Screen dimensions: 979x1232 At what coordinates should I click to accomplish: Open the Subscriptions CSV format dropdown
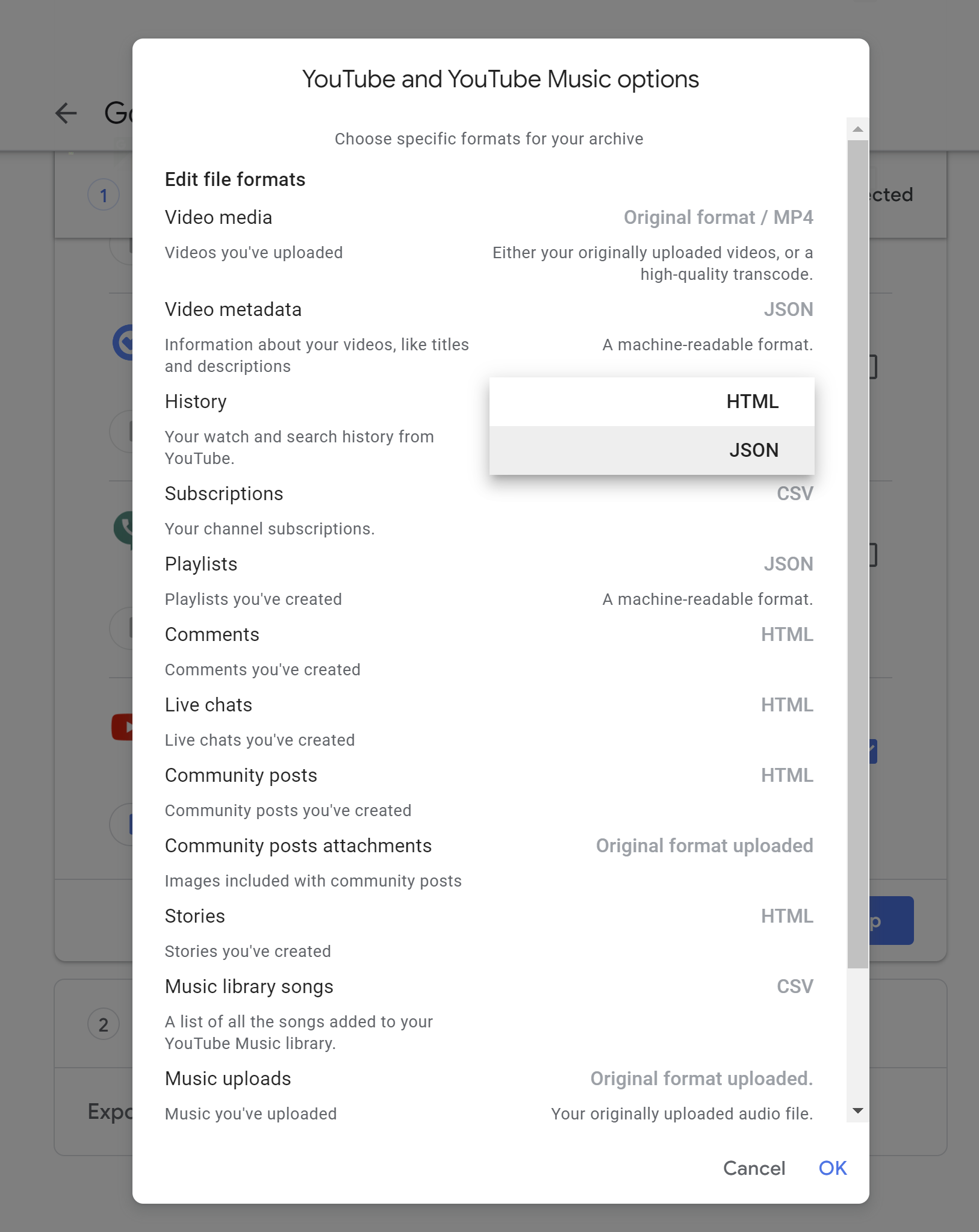[x=795, y=494]
